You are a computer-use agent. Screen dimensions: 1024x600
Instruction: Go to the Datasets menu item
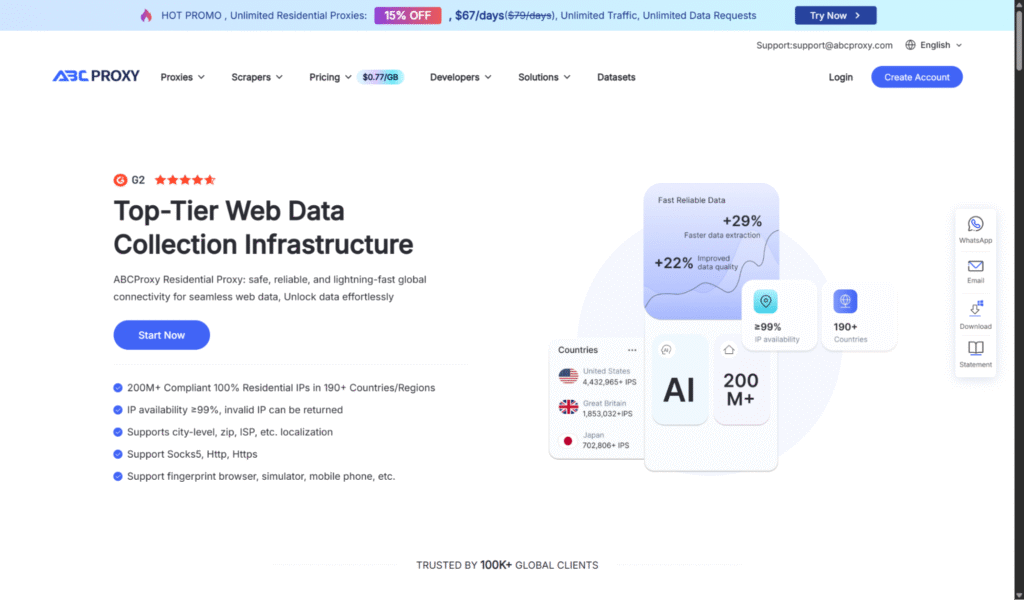616,77
